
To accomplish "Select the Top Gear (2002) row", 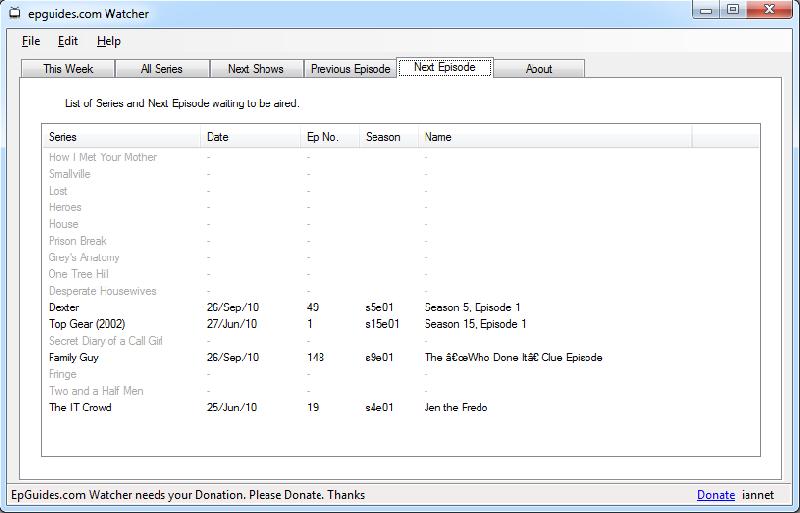I will (x=401, y=324).
